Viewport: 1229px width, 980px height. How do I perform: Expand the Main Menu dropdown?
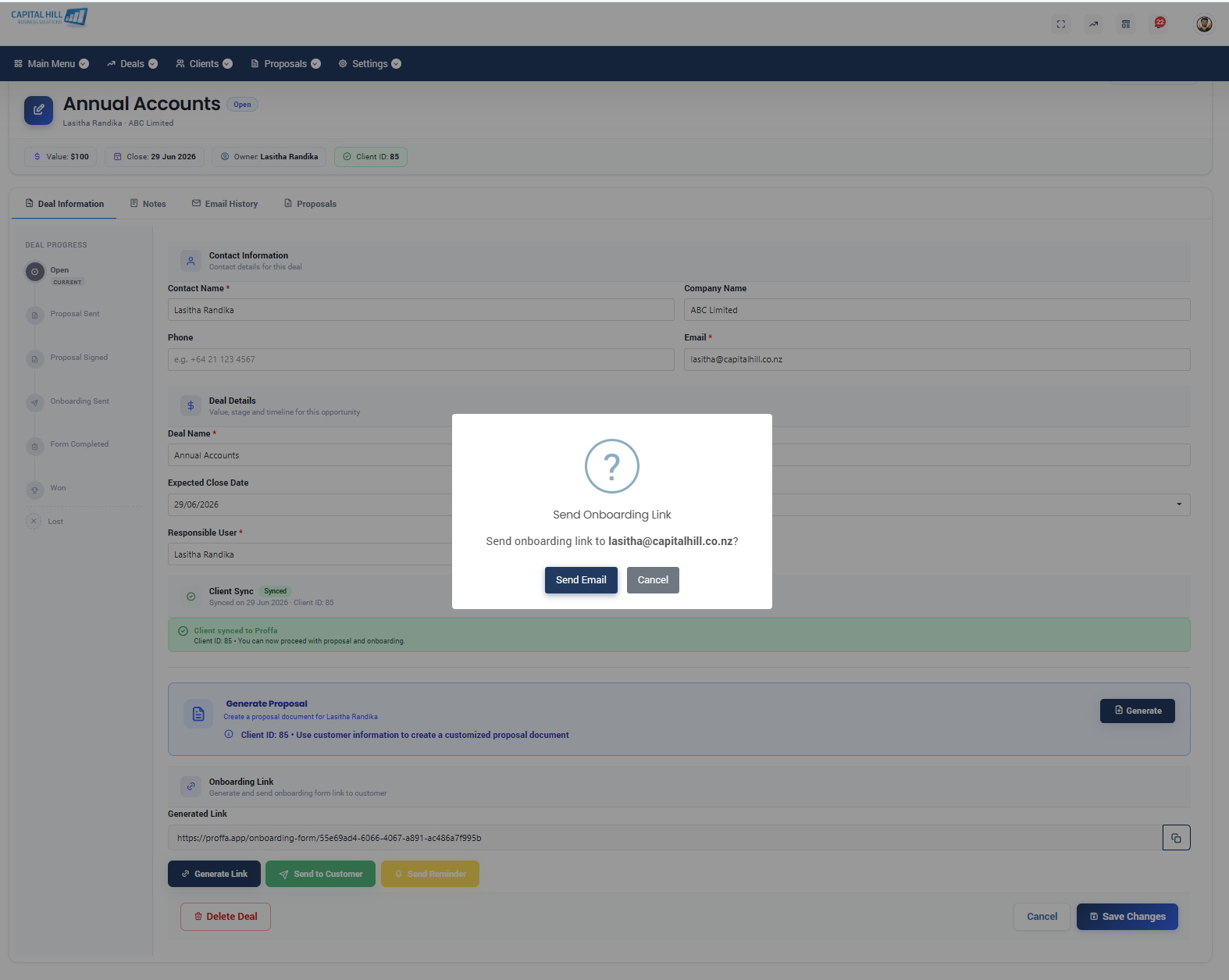(52, 64)
